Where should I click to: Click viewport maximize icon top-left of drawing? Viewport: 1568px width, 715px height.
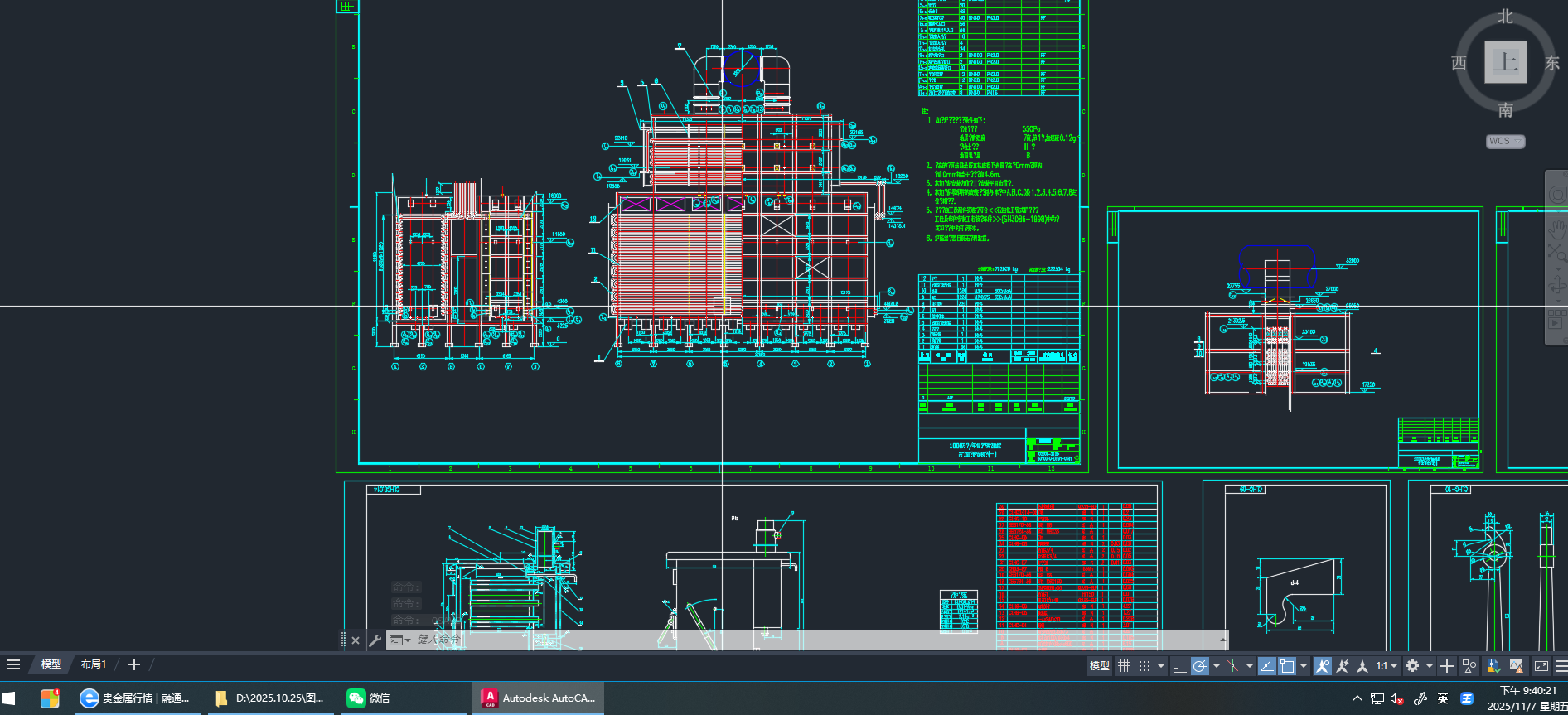click(346, 7)
